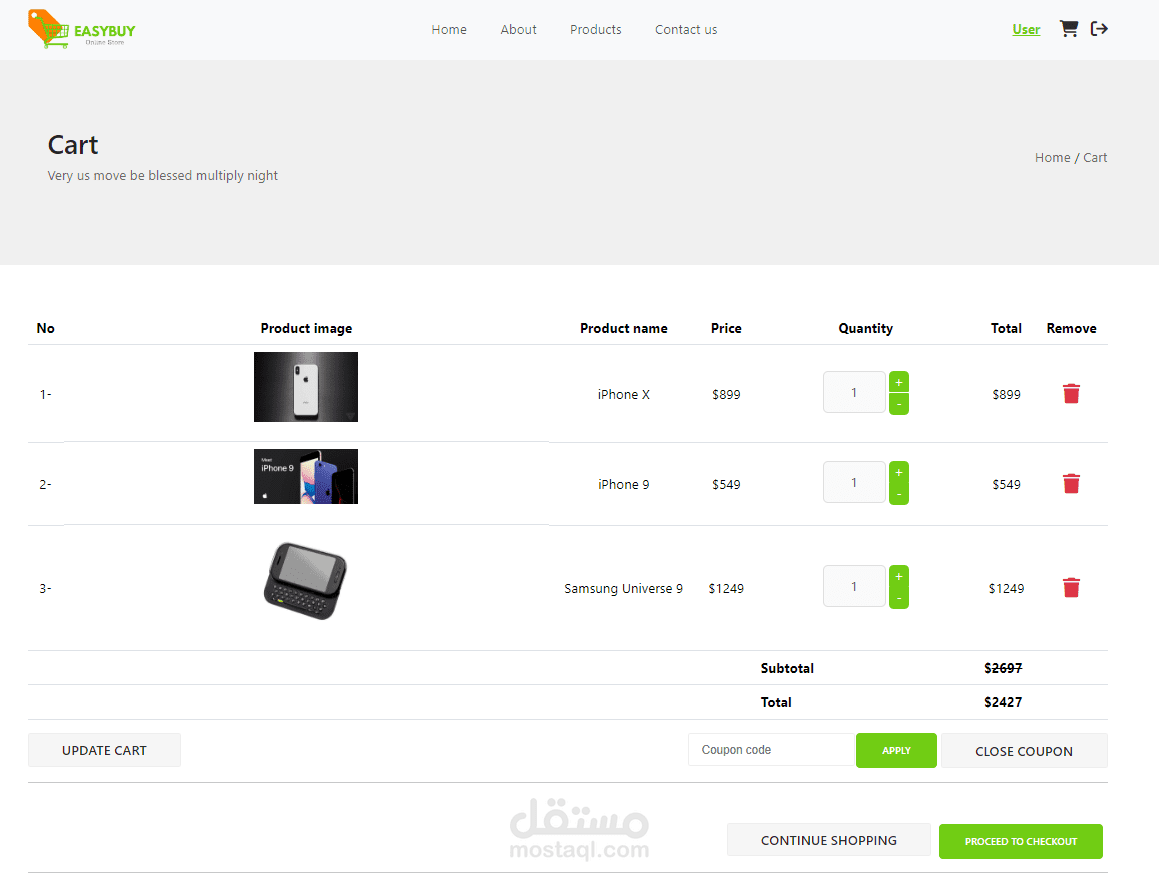
Task: Decrease iPhone 9 quantity with minus
Action: [x=899, y=494]
